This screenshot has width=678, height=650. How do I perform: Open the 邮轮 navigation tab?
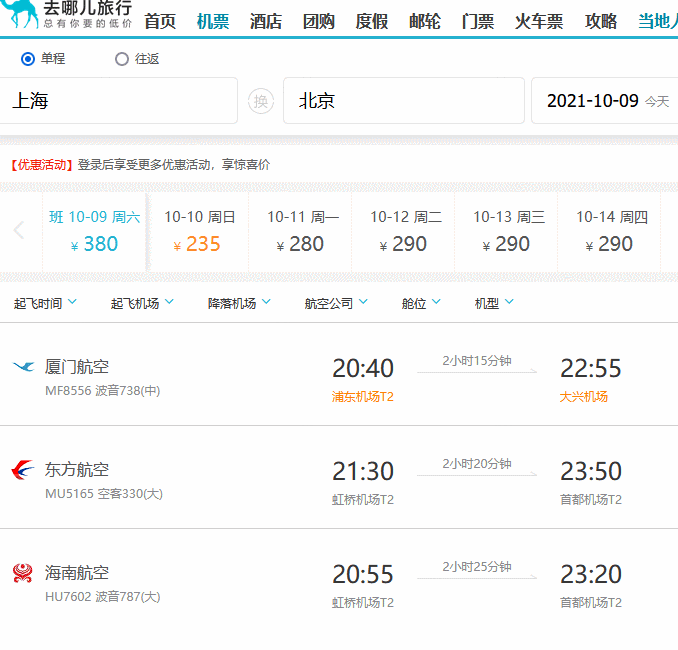tap(425, 21)
